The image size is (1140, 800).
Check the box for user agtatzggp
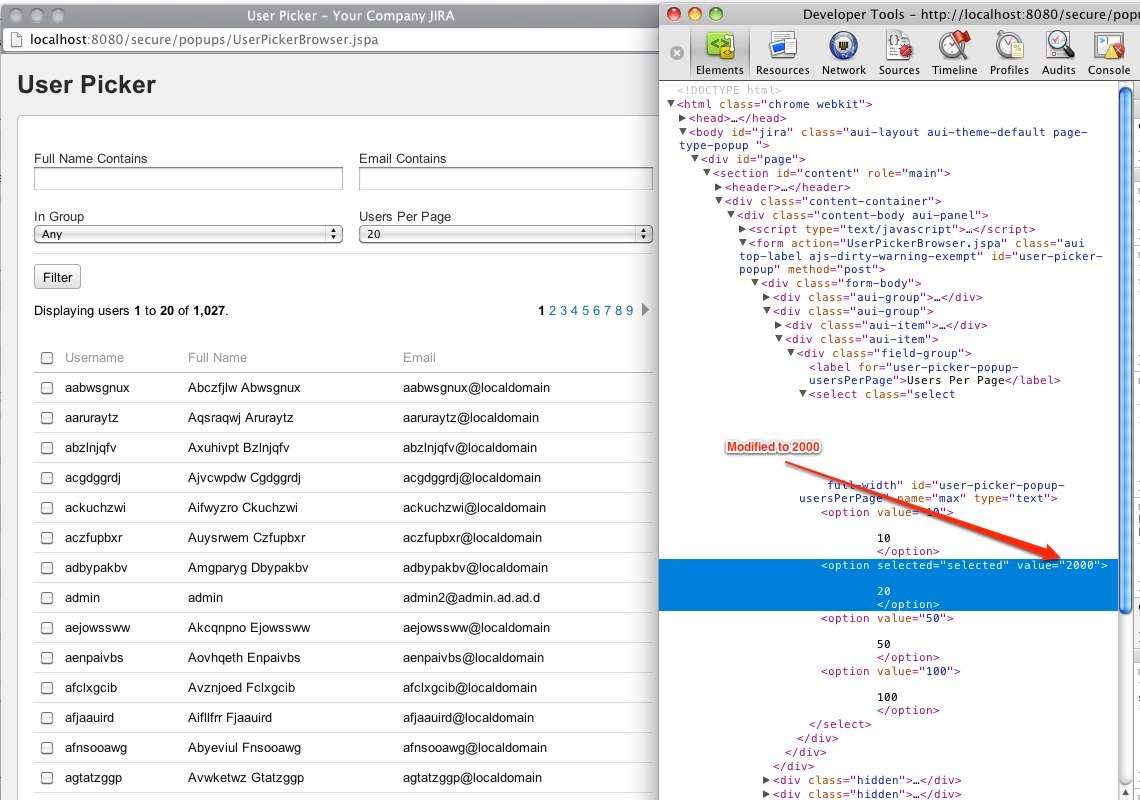point(47,777)
